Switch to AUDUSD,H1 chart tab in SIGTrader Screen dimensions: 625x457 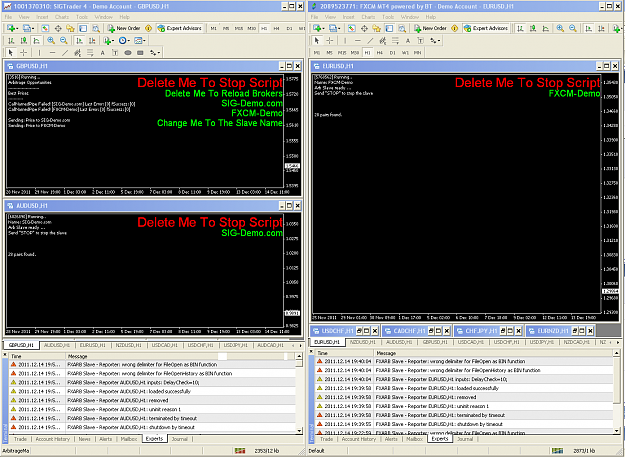click(57, 345)
